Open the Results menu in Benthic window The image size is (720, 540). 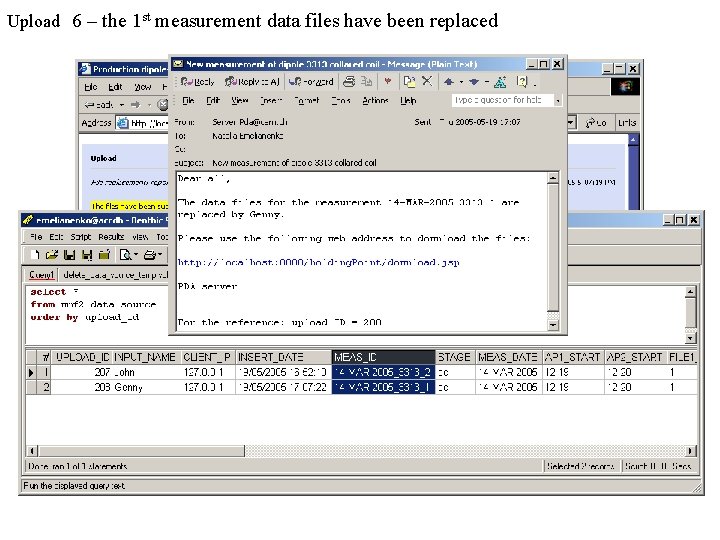tap(111, 237)
